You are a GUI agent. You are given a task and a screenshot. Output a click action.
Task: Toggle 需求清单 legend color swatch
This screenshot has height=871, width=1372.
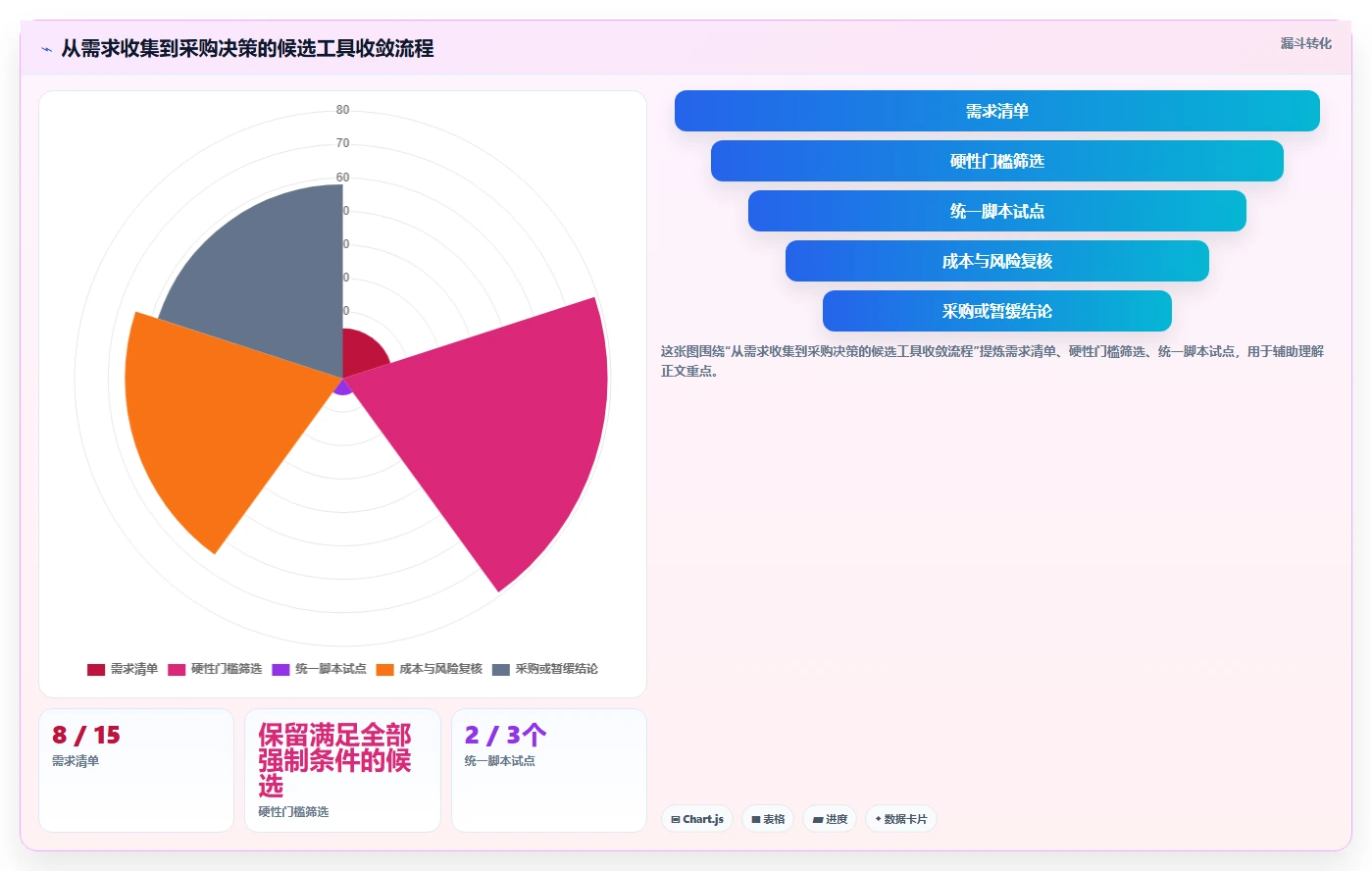click(96, 669)
